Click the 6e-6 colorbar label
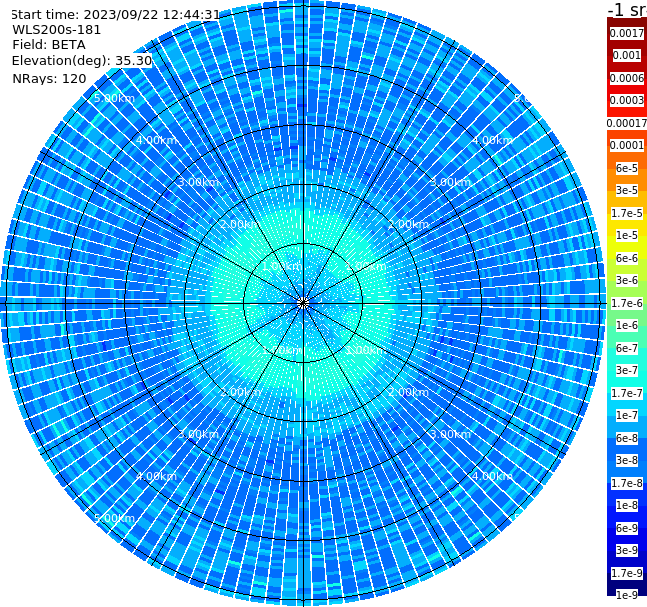 pyautogui.click(x=627, y=258)
